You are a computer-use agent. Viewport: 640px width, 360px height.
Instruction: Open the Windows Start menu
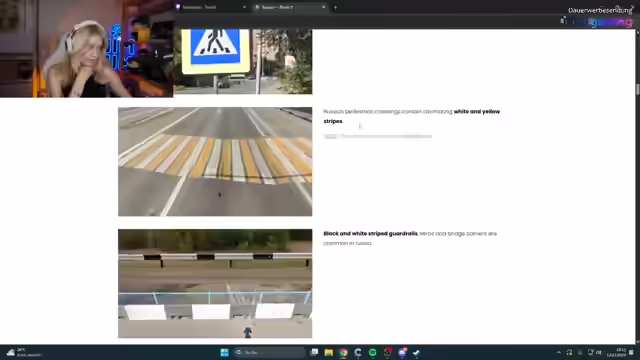coord(224,352)
